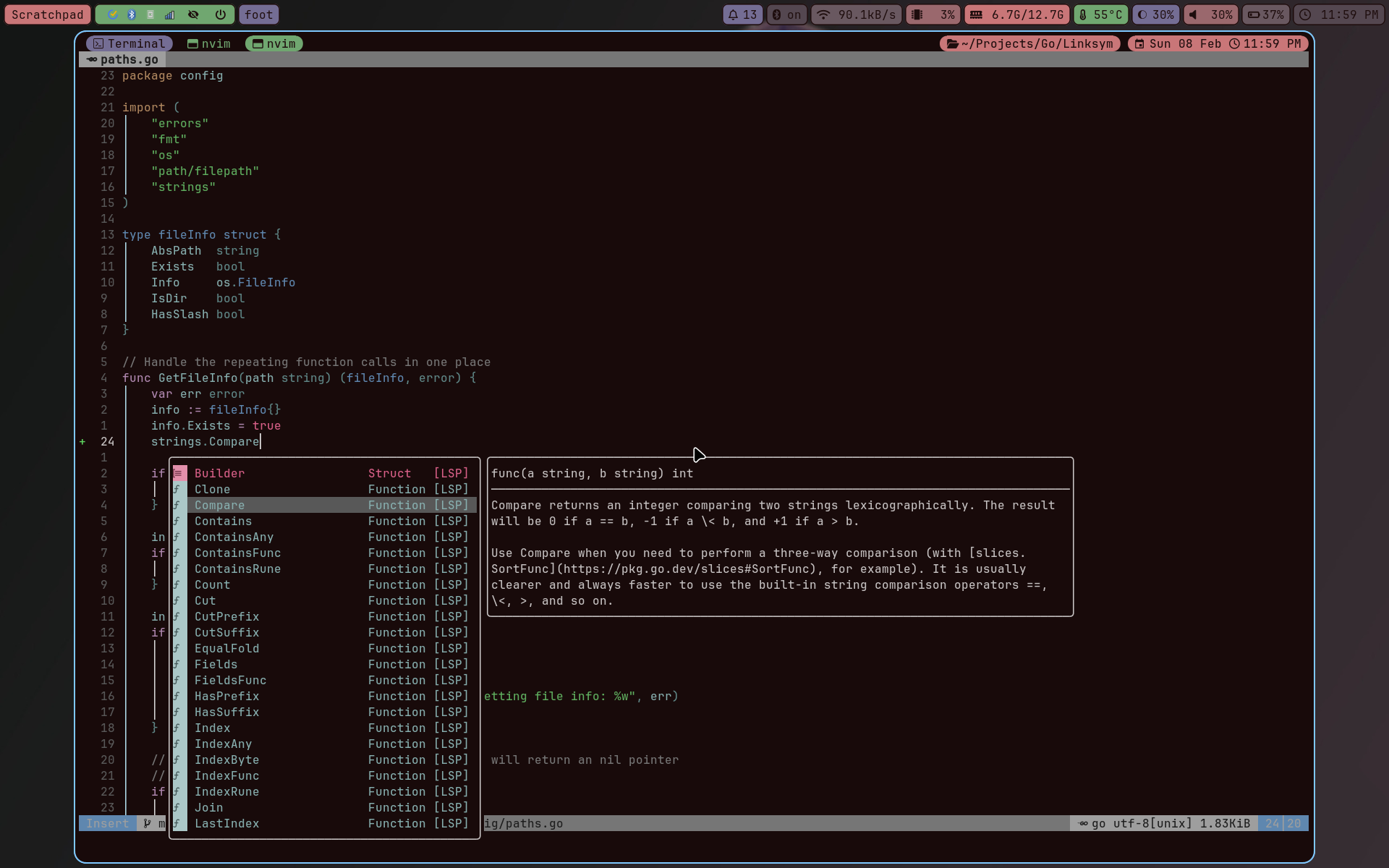Select Clone in the completion menu
Image resolution: width=1389 pixels, height=868 pixels.
point(324,489)
